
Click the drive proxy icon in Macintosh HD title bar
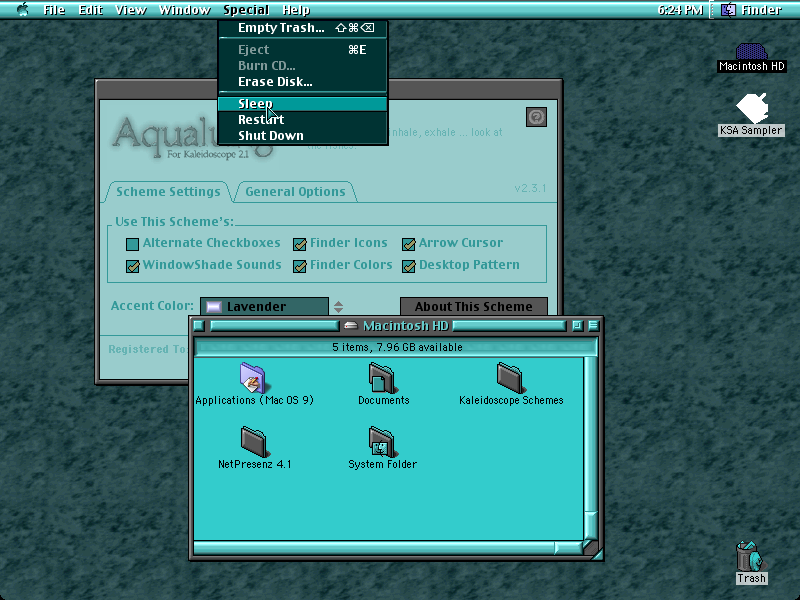coord(351,326)
